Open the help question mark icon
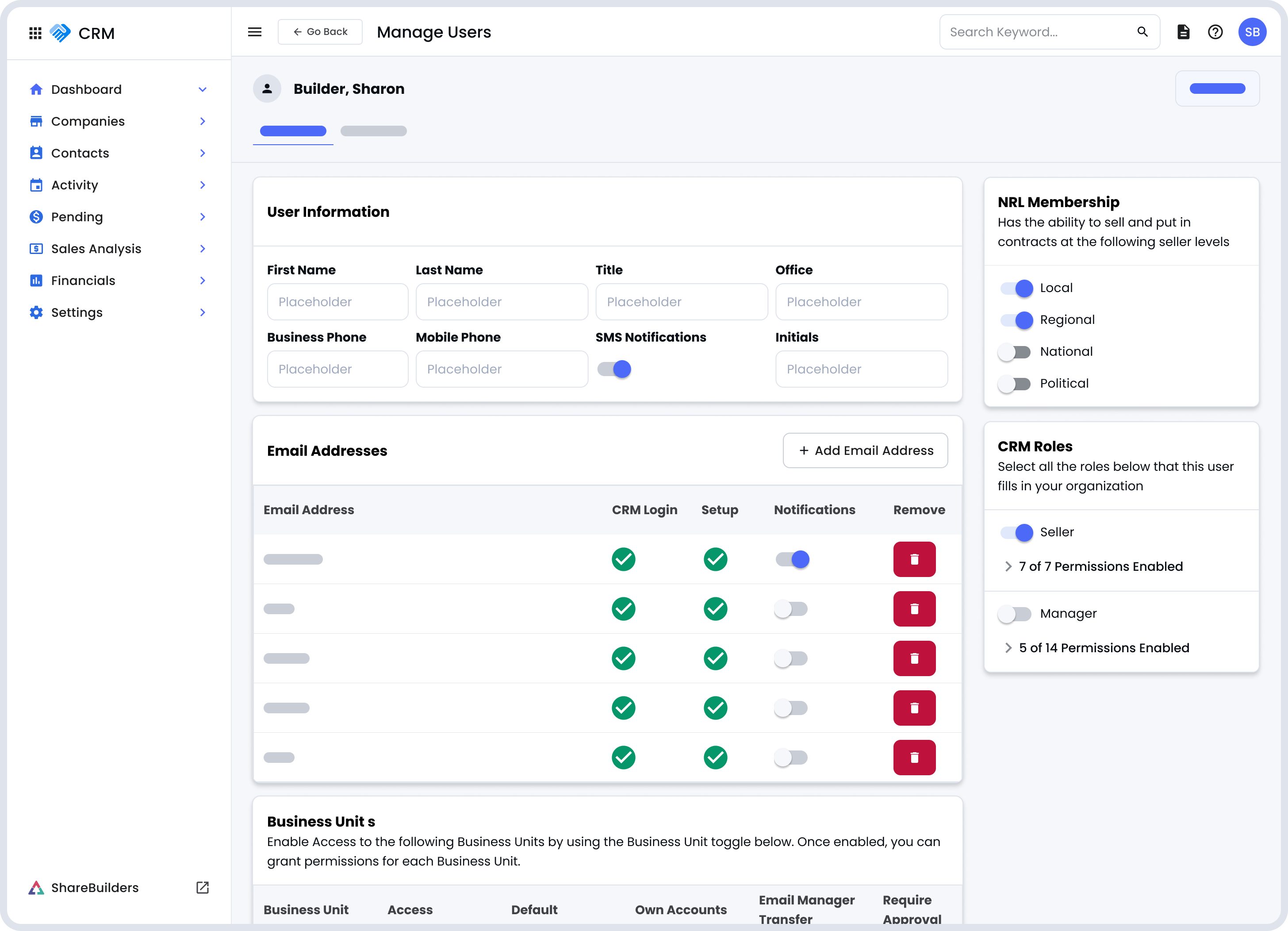Screen dimensions: 1288x931 (x=1215, y=32)
